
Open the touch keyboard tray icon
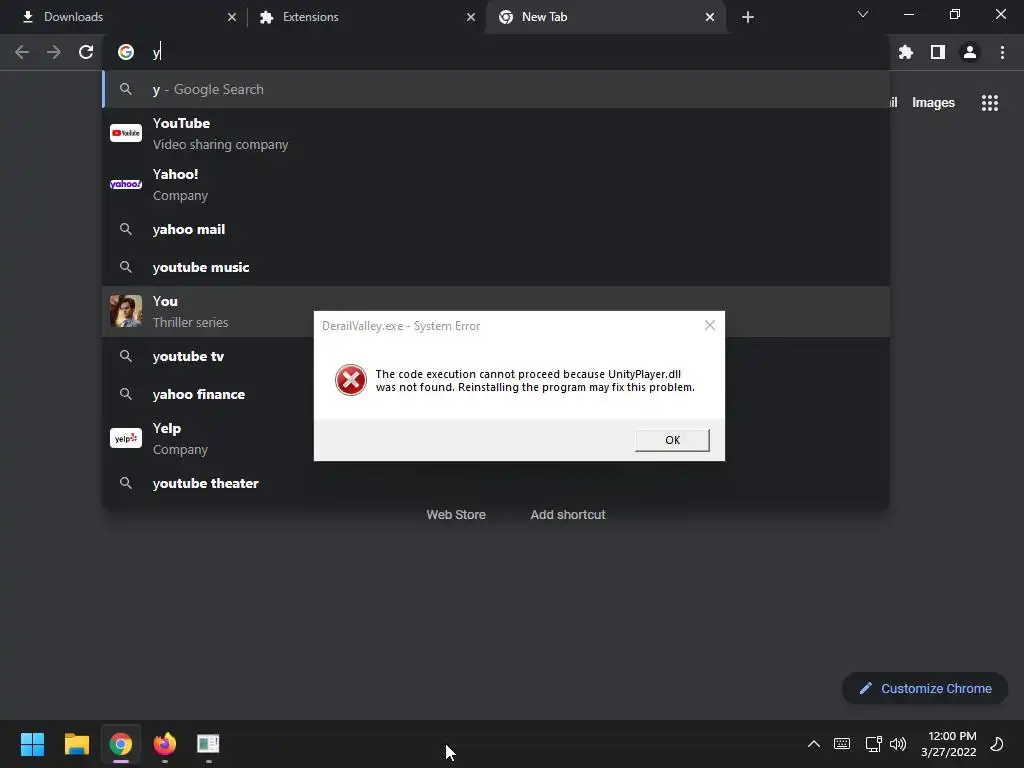[x=842, y=744]
